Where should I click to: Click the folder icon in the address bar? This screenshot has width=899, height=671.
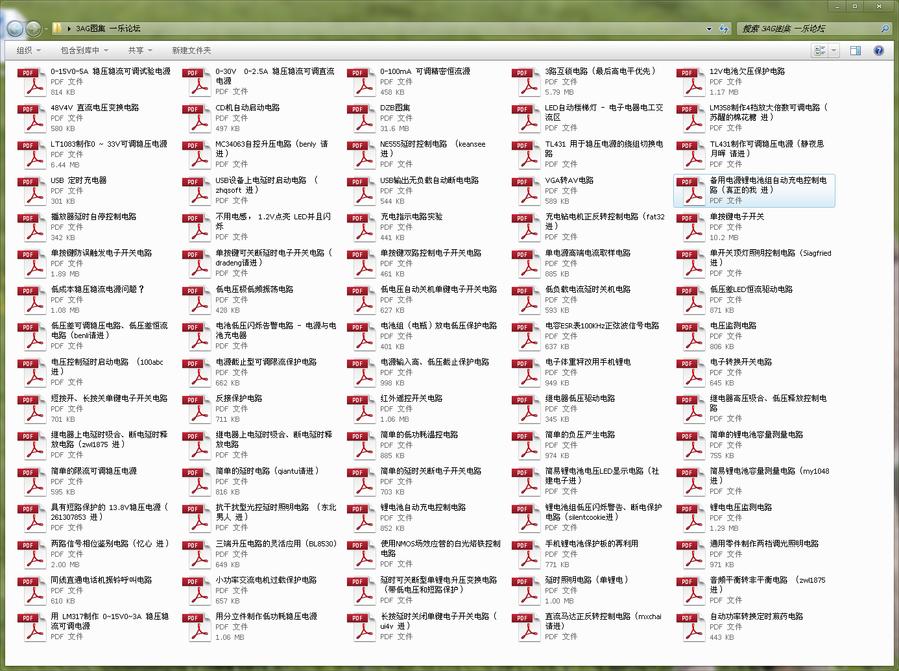tap(57, 29)
